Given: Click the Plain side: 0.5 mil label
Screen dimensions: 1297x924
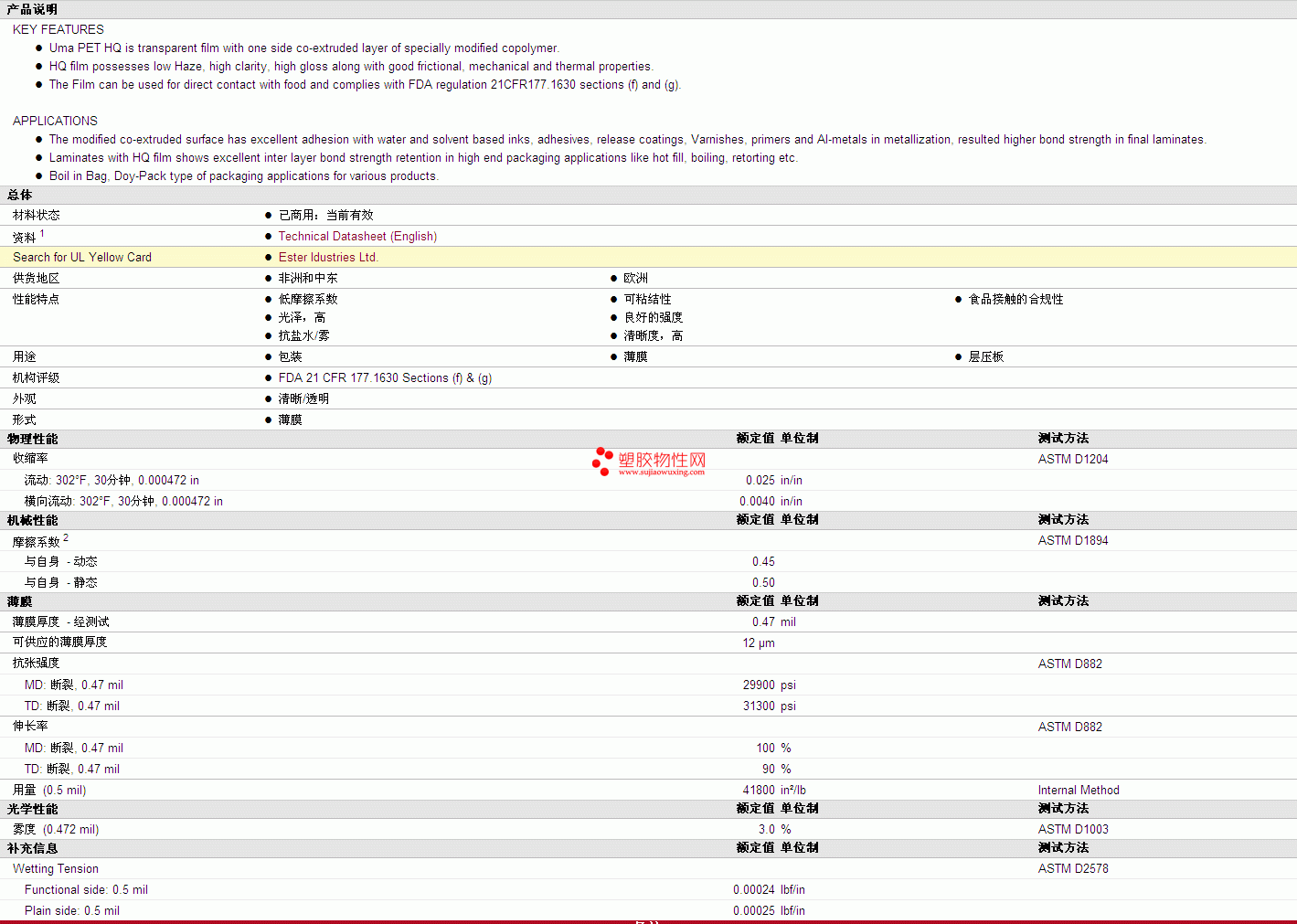Looking at the screenshot, I should click(x=72, y=910).
